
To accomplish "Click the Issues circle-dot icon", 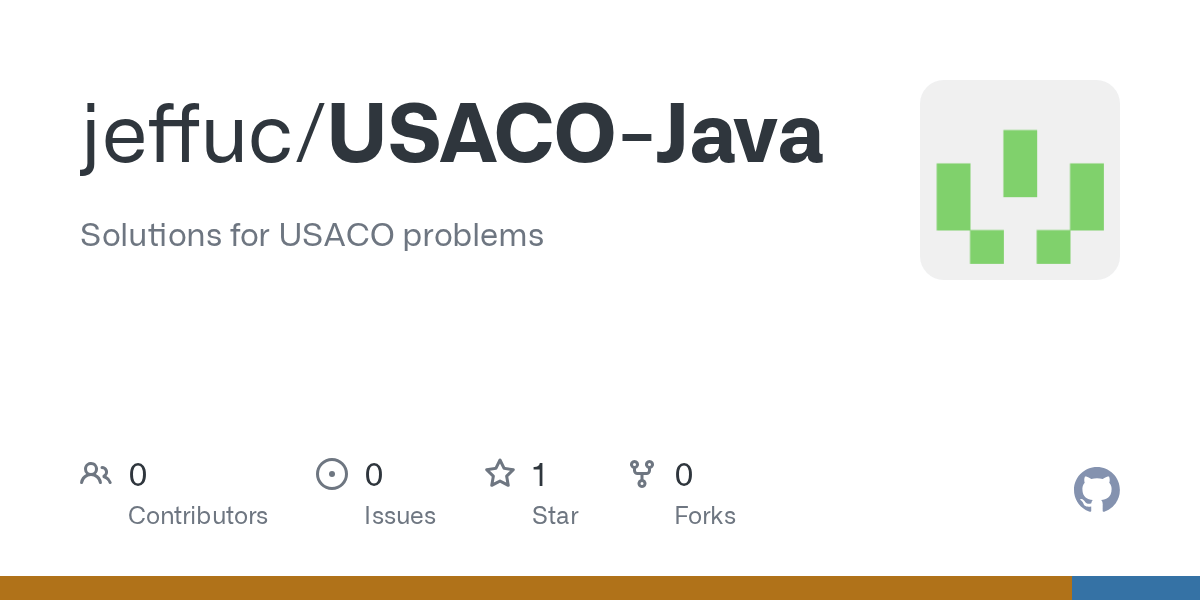I will (332, 474).
